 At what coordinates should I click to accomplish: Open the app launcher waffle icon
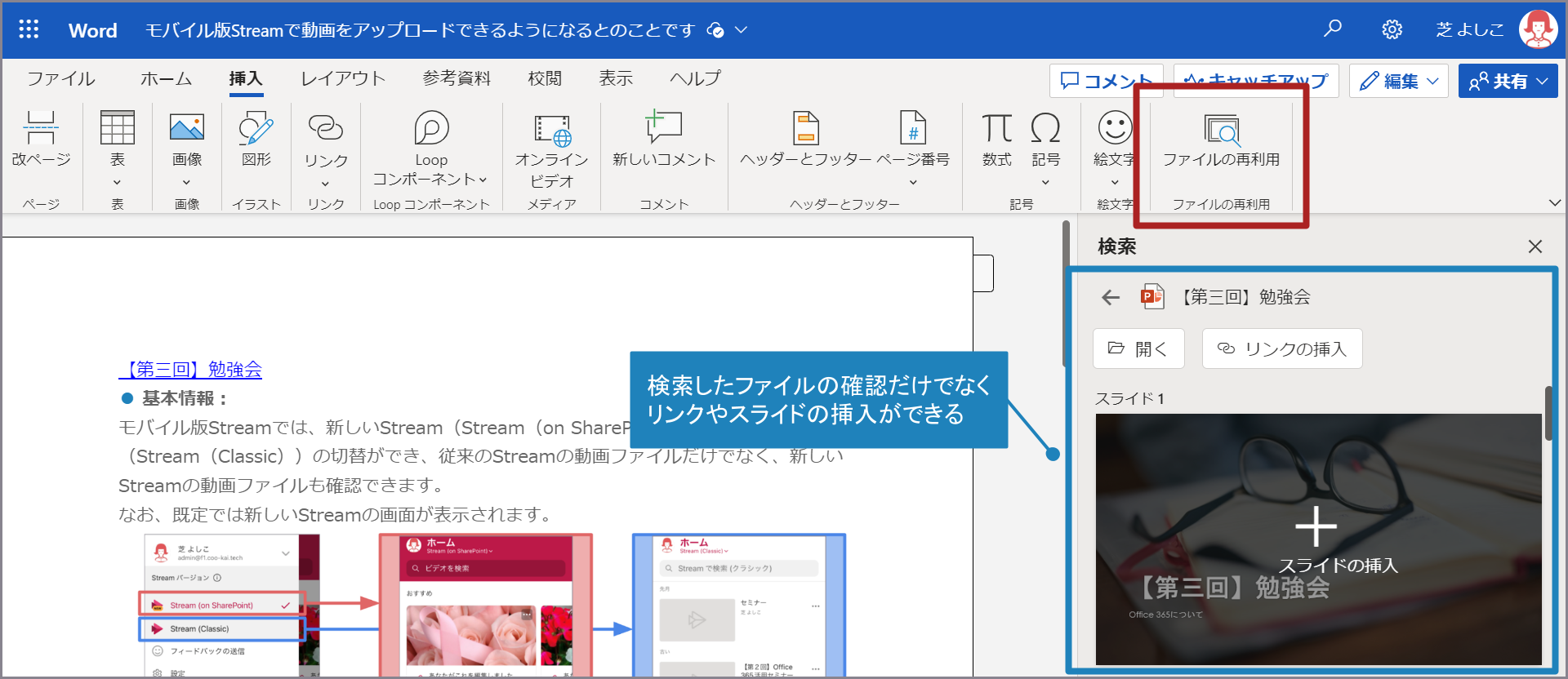[29, 30]
